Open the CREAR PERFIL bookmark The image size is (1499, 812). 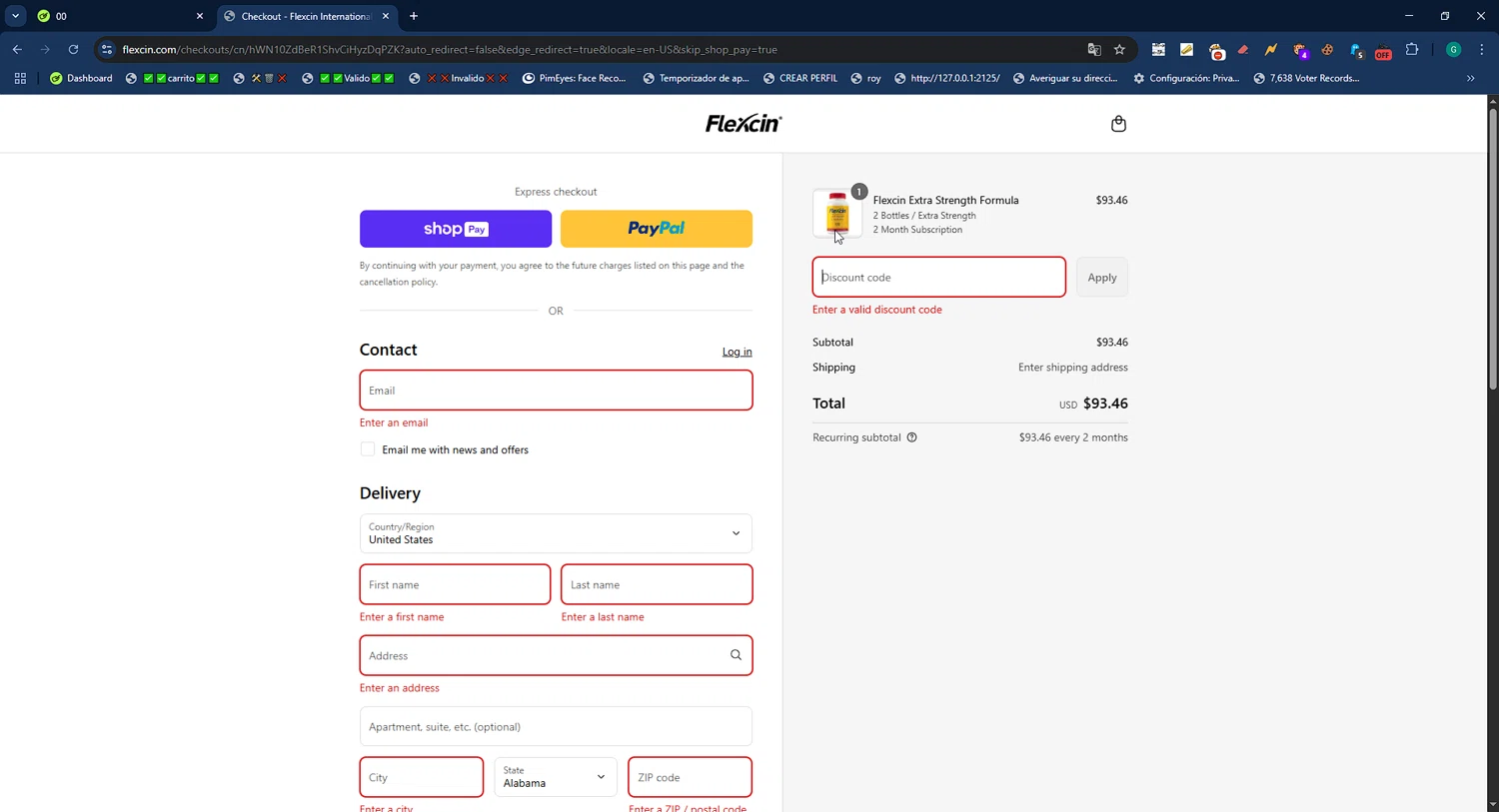tap(799, 78)
